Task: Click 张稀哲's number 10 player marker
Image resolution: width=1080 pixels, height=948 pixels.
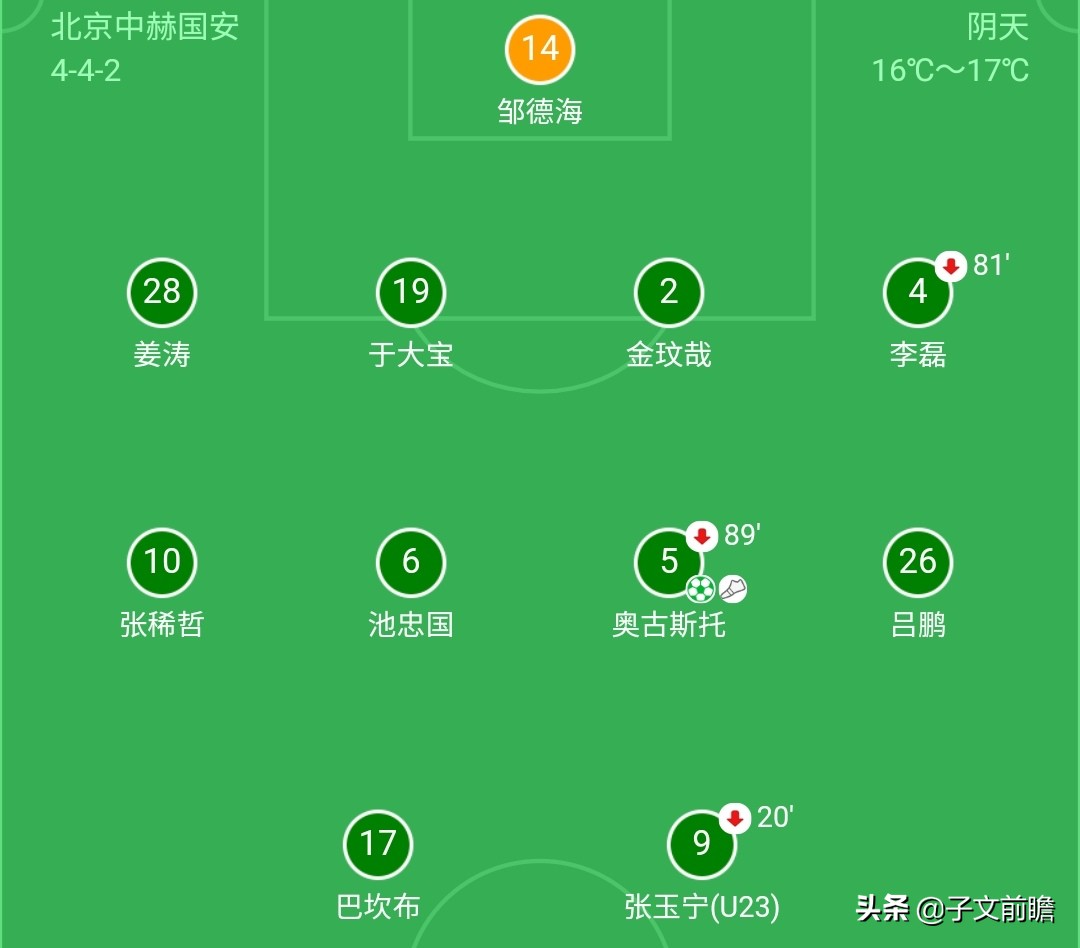Action: tap(162, 562)
